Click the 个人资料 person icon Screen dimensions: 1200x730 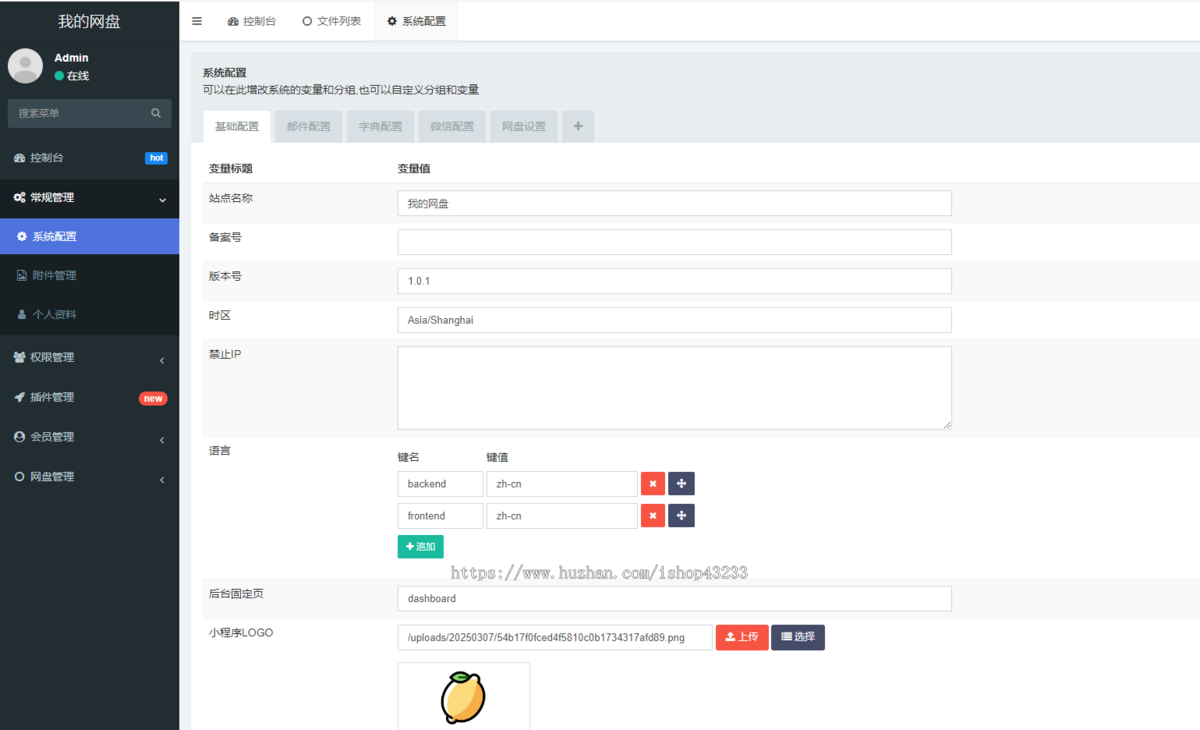click(x=22, y=314)
